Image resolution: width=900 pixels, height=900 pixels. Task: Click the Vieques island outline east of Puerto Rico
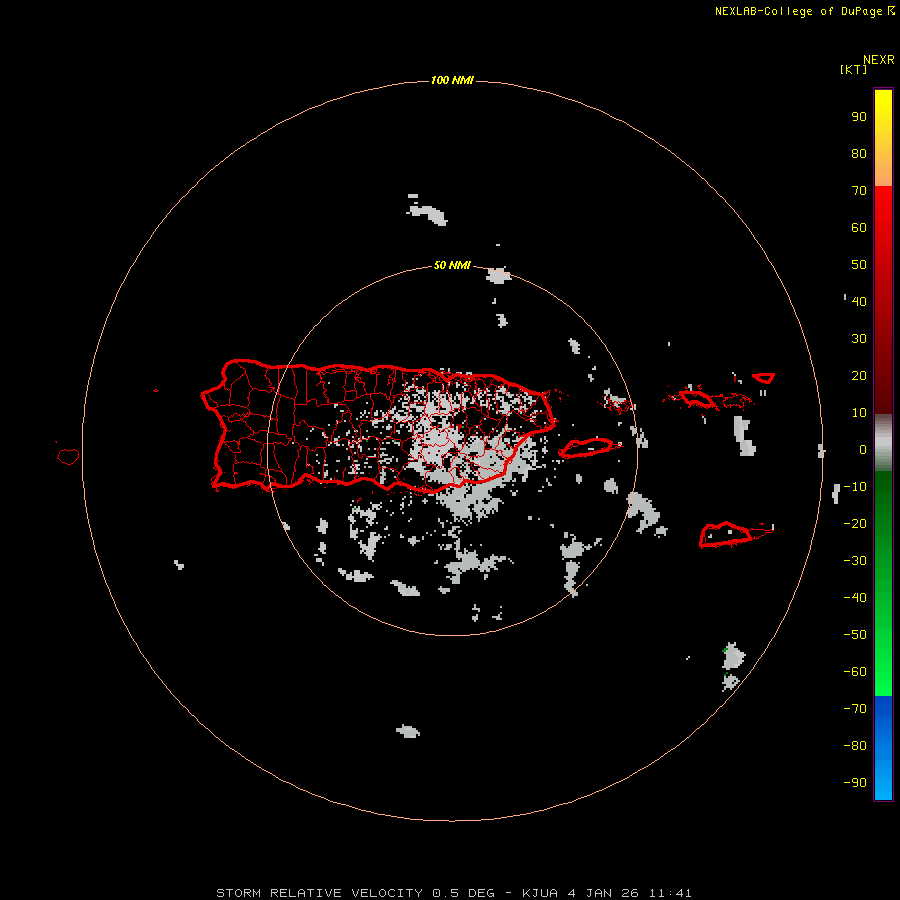click(x=588, y=447)
